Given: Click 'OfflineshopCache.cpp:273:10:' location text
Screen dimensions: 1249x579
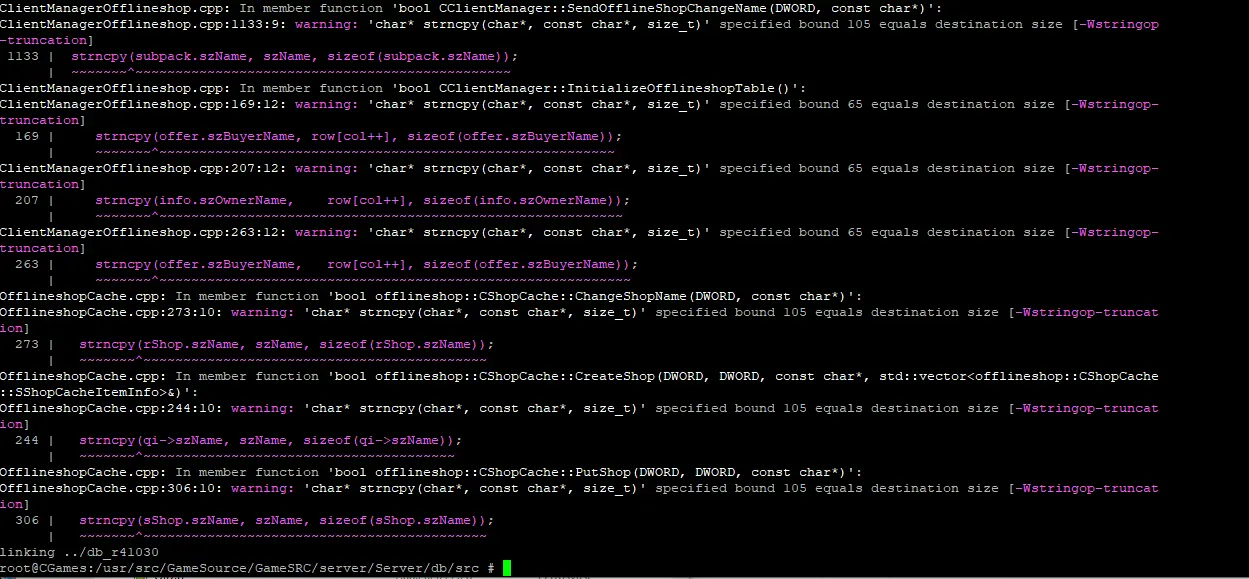Looking at the screenshot, I should [111, 312].
